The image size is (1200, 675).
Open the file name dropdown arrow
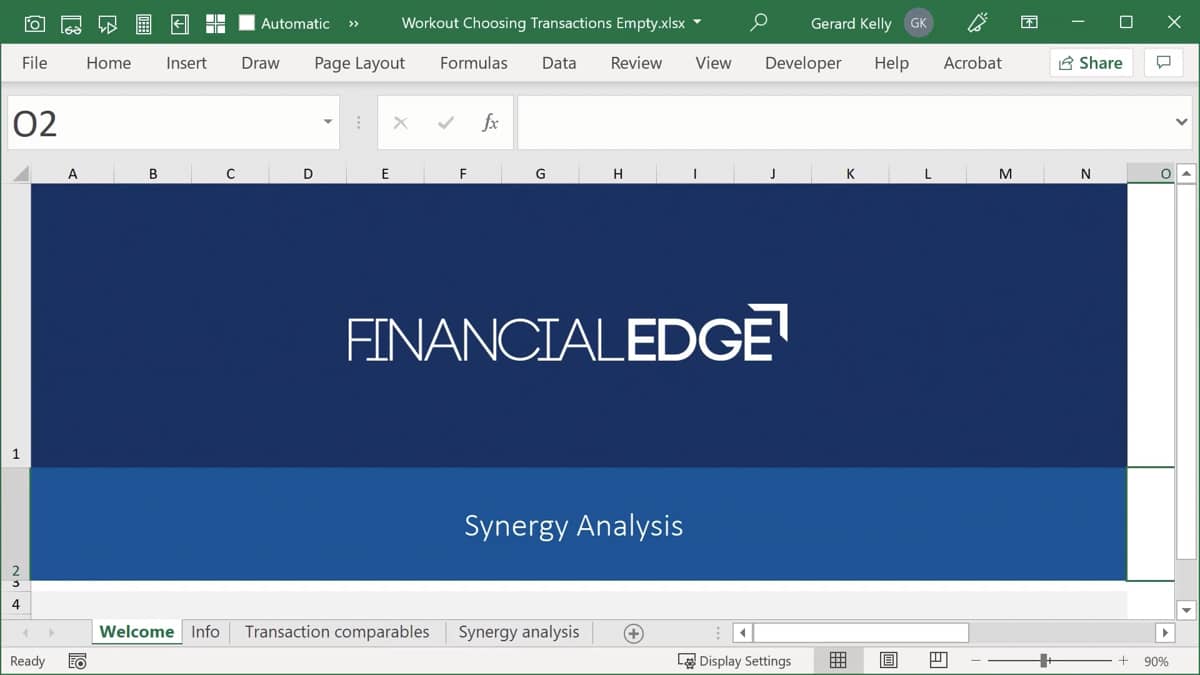[697, 22]
